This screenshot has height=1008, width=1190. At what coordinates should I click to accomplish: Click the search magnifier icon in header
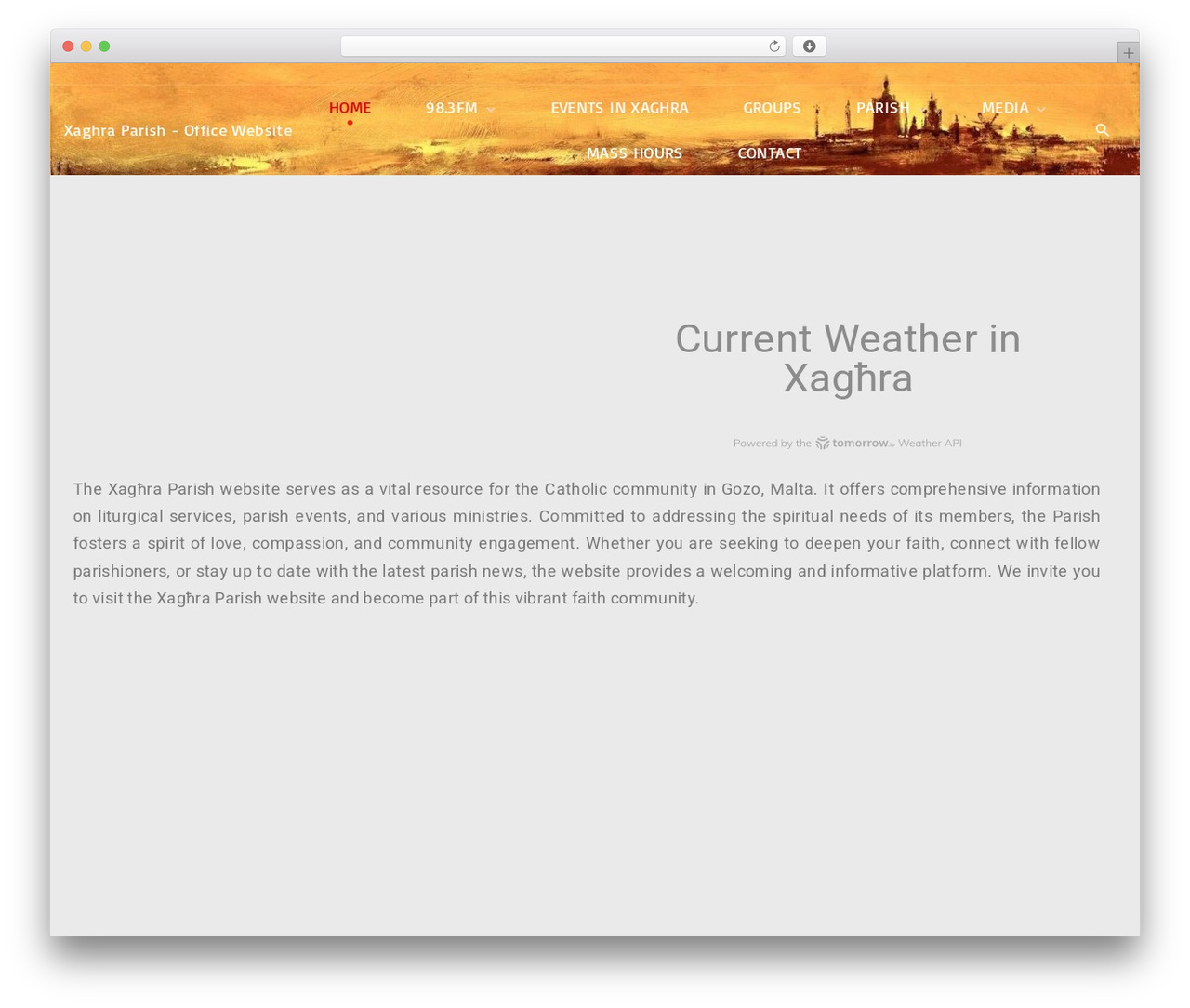1103,130
